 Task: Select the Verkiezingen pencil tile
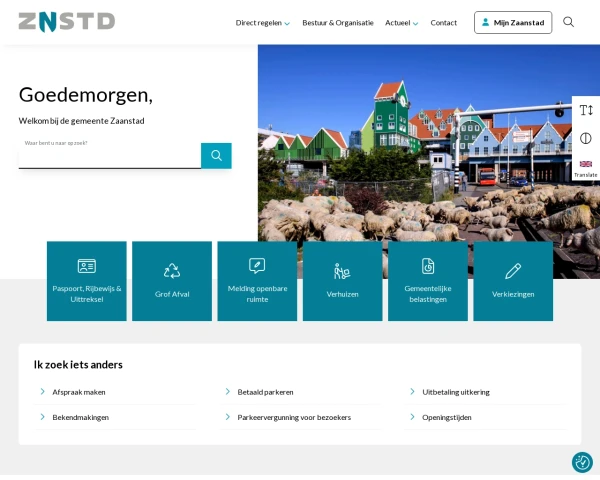click(x=513, y=281)
